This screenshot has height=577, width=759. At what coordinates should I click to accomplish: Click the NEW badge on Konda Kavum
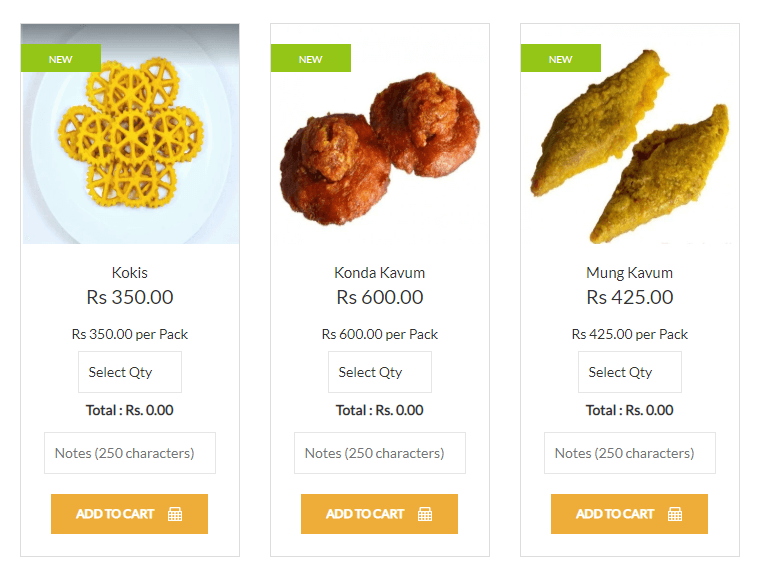(311, 59)
